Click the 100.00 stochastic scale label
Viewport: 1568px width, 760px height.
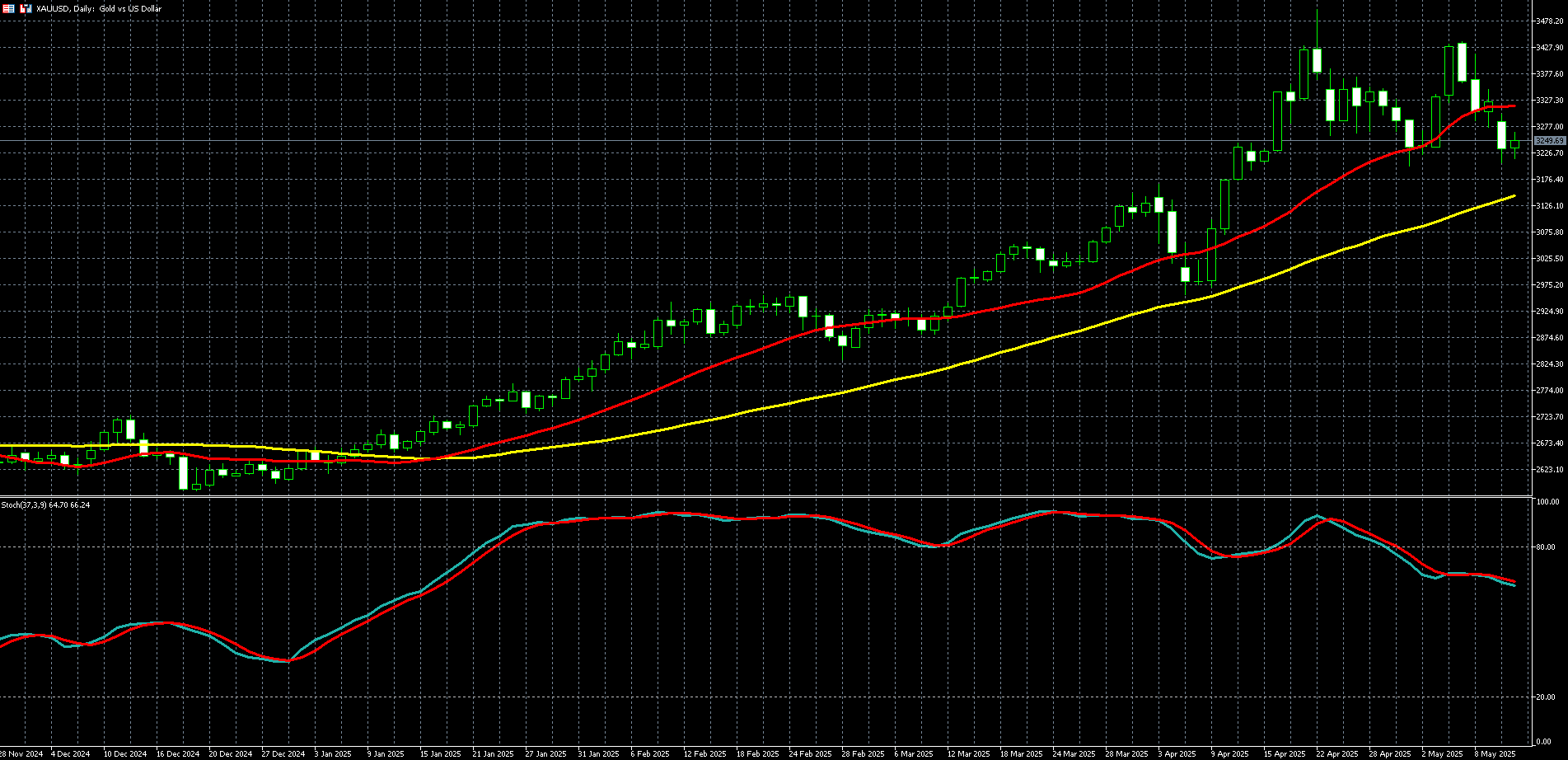pos(1547,502)
